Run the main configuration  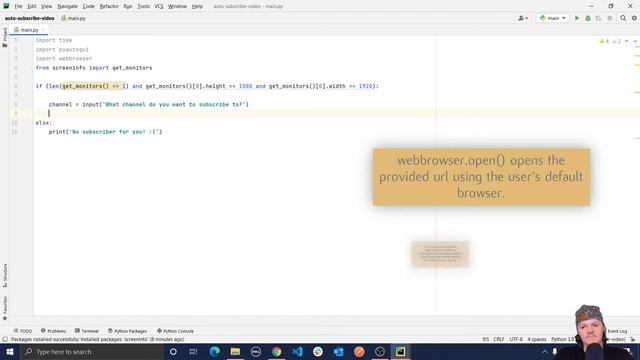point(577,18)
